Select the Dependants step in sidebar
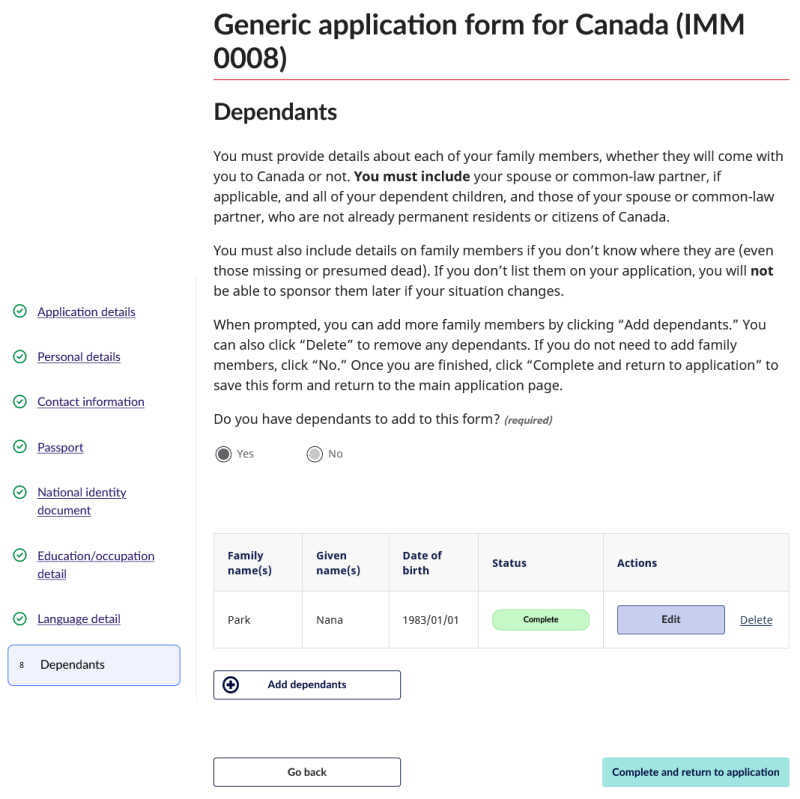 point(93,665)
